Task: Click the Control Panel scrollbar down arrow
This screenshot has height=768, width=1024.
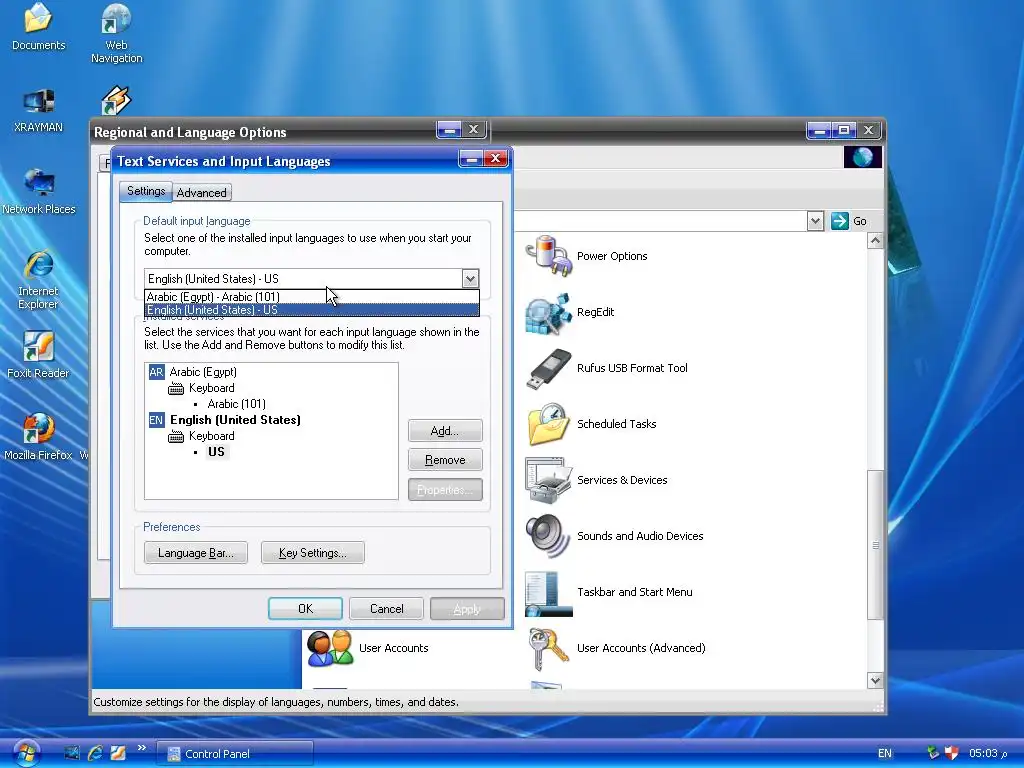Action: (875, 680)
